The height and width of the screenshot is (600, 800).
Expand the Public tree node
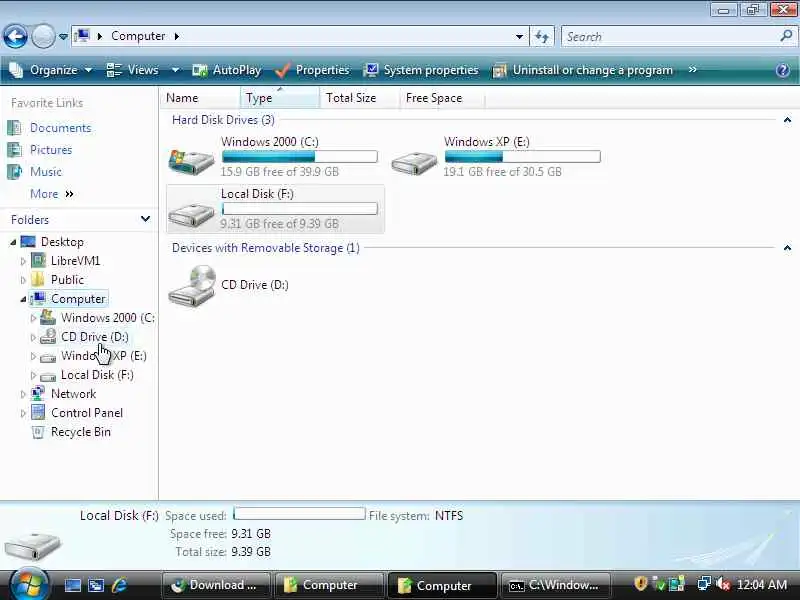(23, 280)
